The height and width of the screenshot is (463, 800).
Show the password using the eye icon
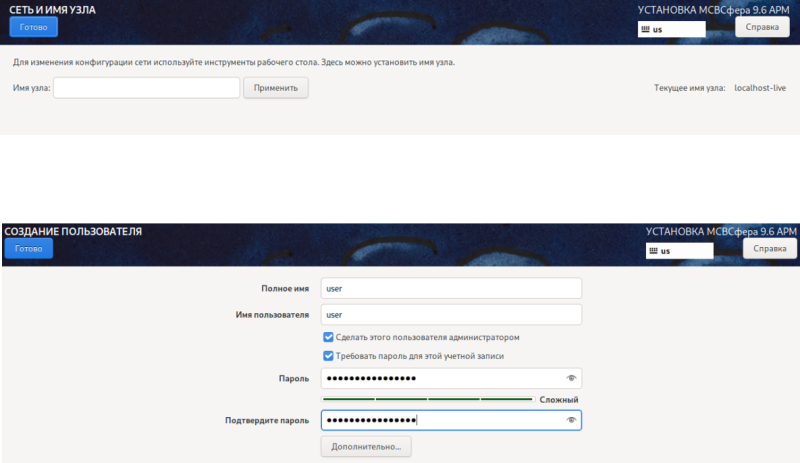tap(571, 378)
